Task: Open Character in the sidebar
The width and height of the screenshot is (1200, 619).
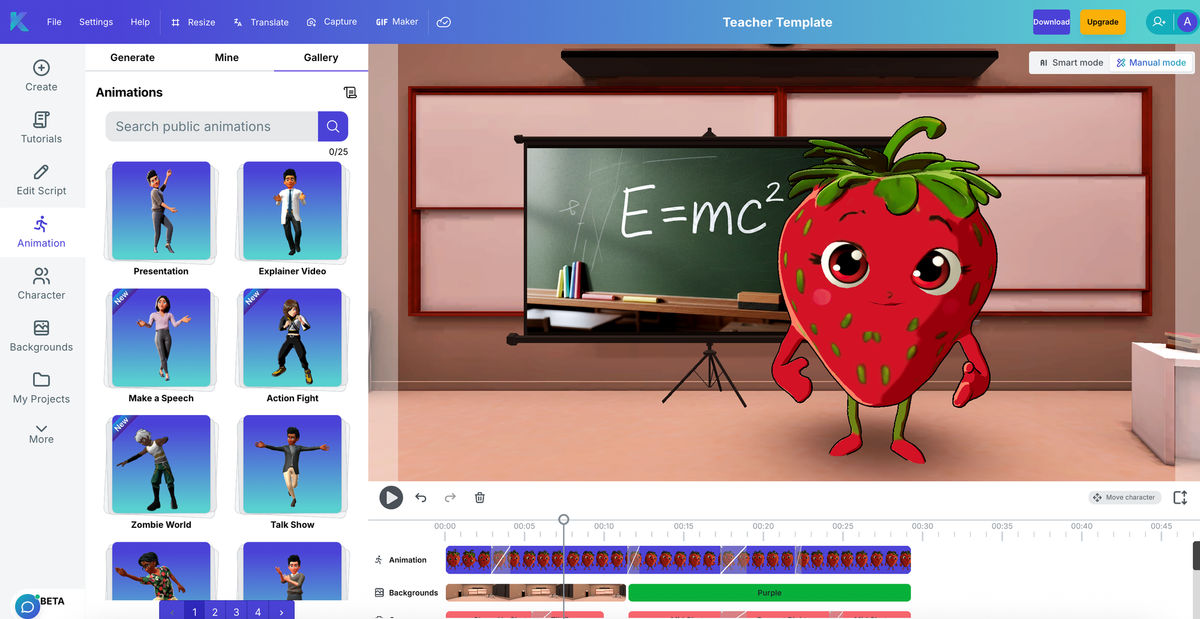Action: pyautogui.click(x=41, y=284)
